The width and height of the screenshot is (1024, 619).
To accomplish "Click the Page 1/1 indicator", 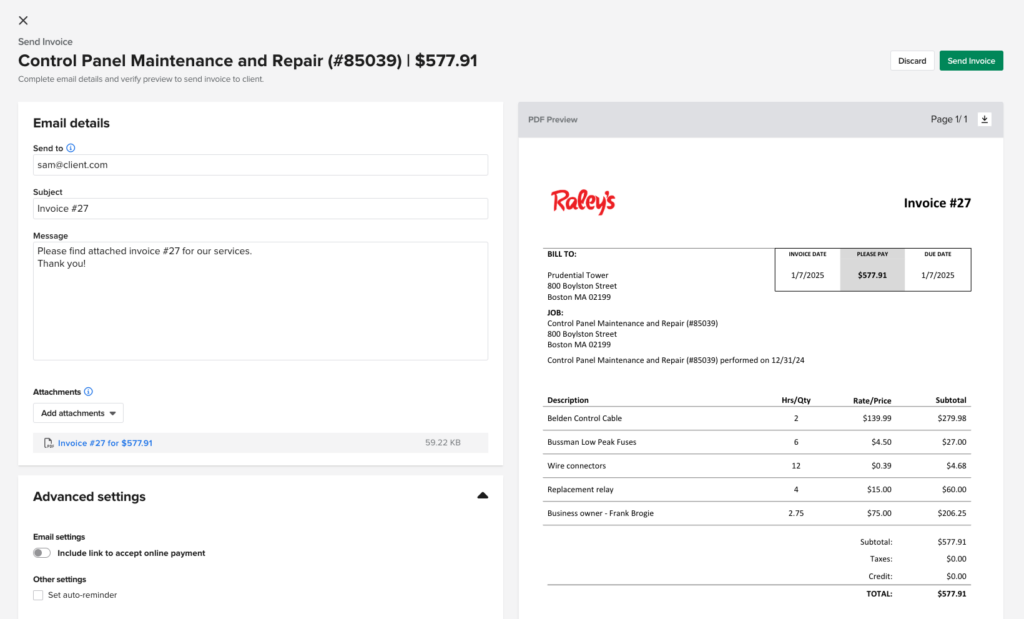I will [948, 118].
